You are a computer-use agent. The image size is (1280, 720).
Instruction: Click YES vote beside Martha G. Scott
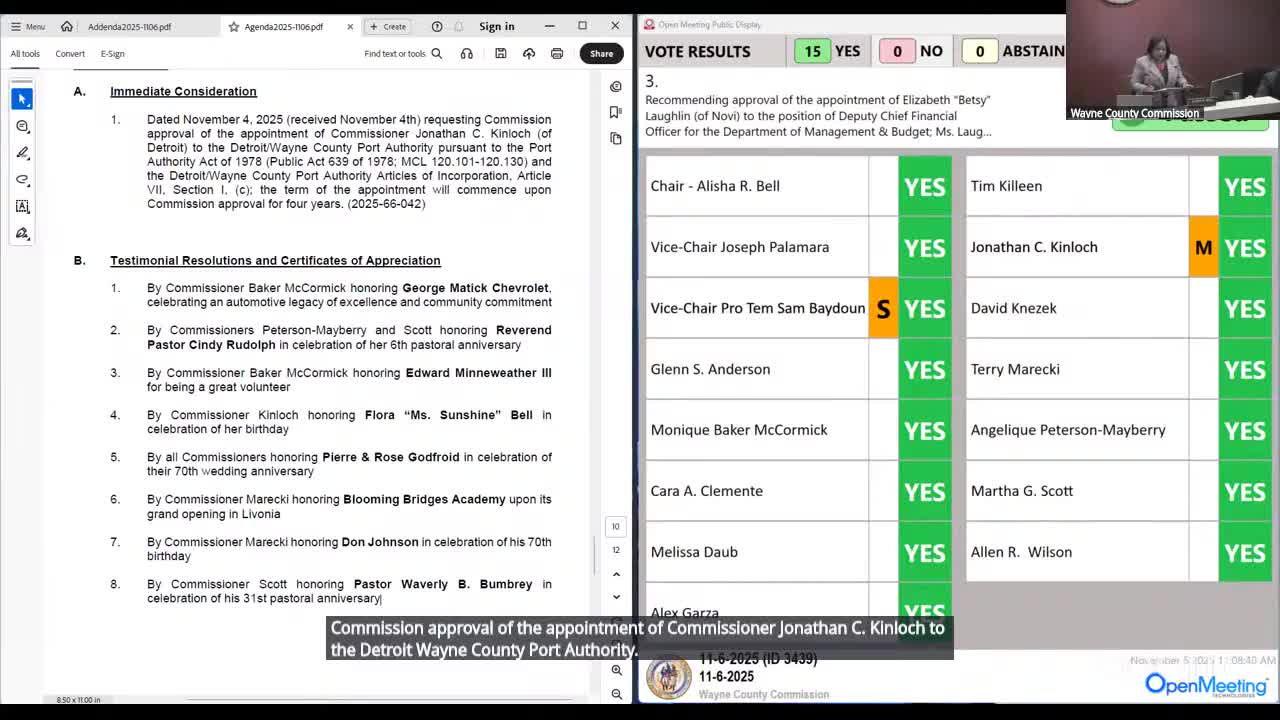[x=1245, y=491]
